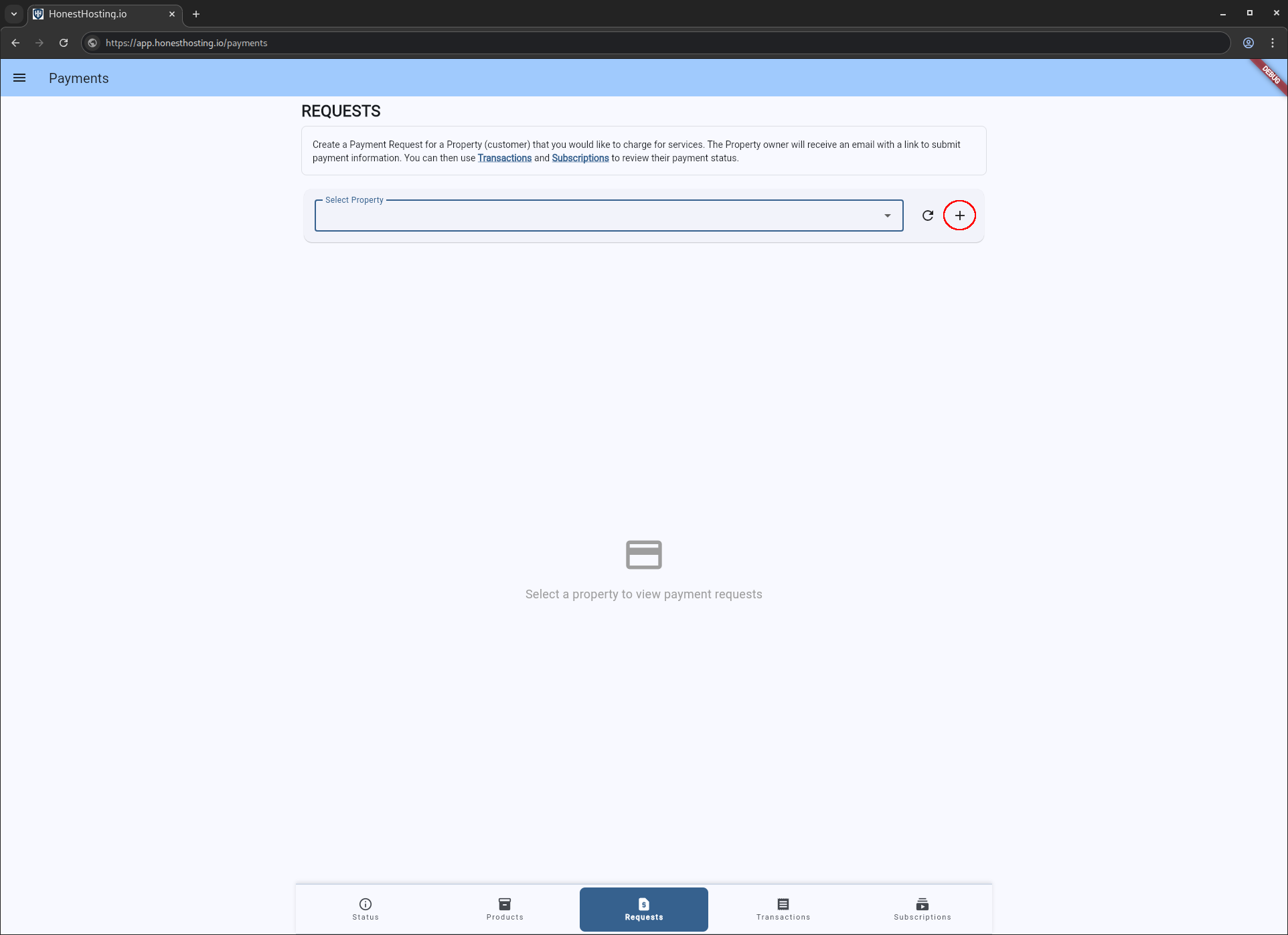Open the tab search dropdown chevron

(14, 13)
